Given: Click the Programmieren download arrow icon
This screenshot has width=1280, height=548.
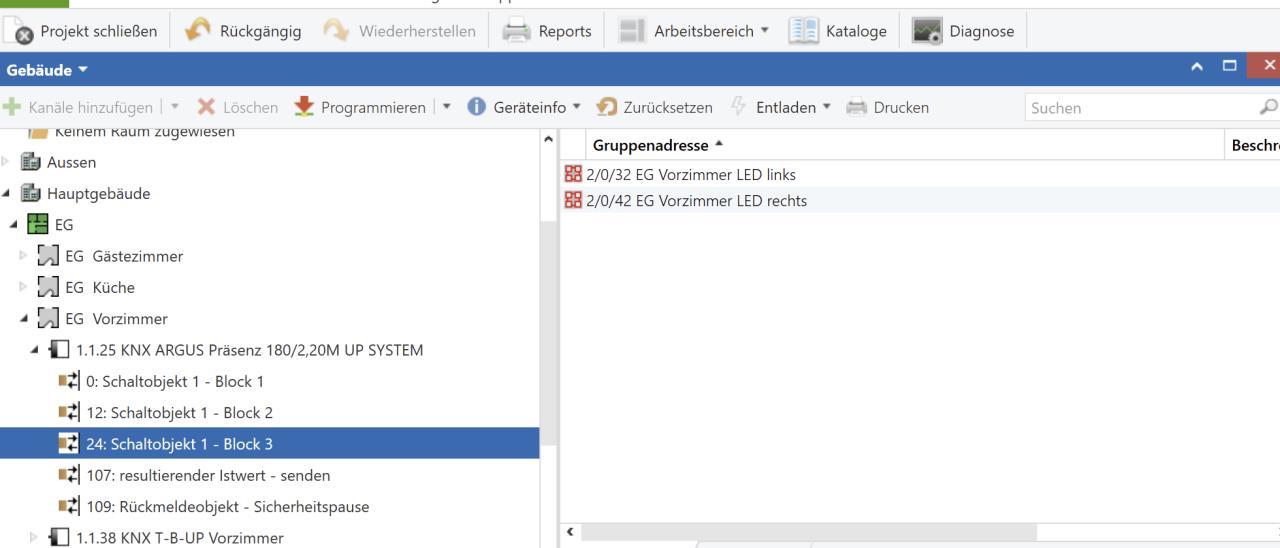Looking at the screenshot, I should 304,107.
